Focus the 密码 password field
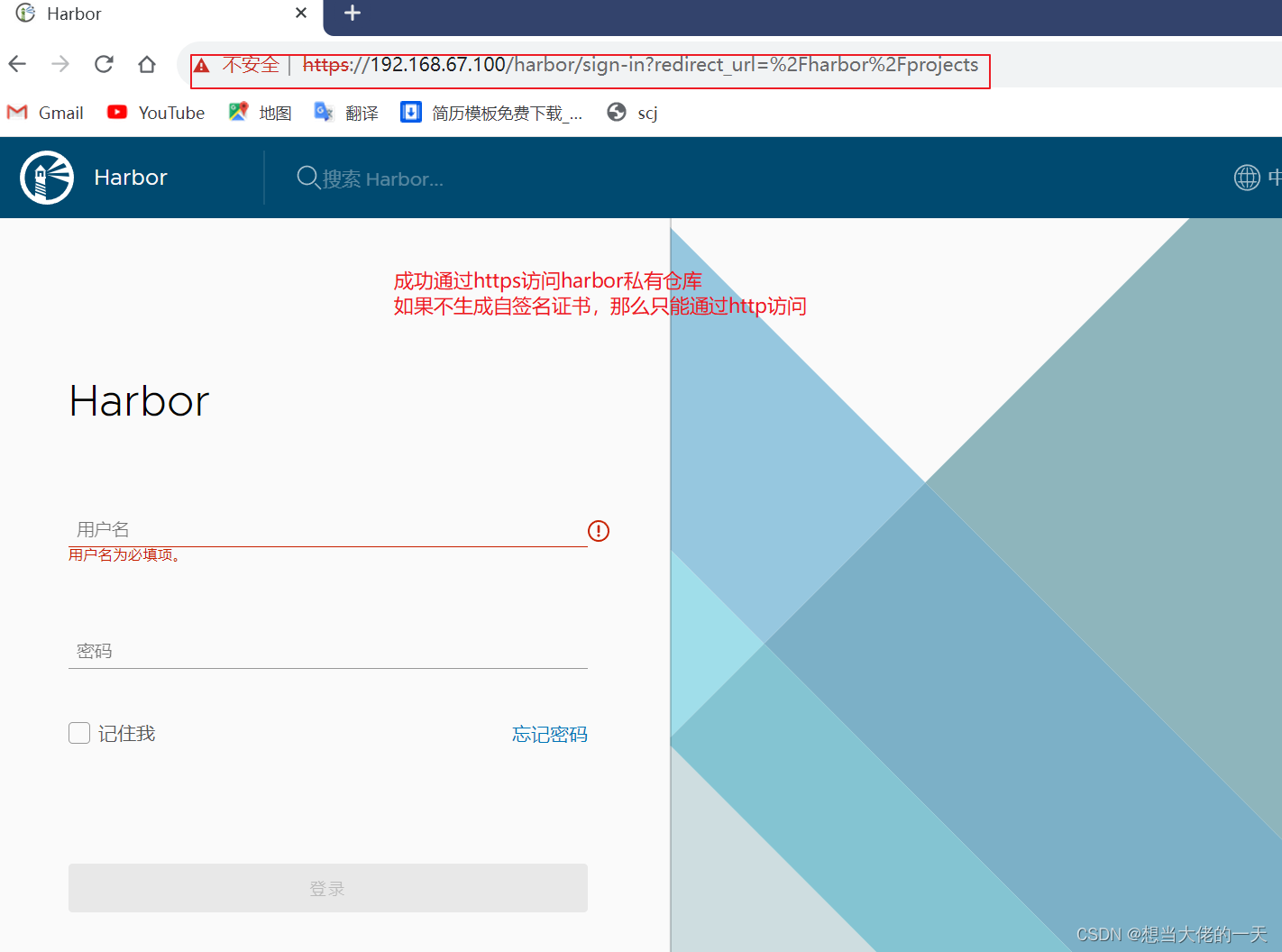1282x952 pixels. pos(328,651)
